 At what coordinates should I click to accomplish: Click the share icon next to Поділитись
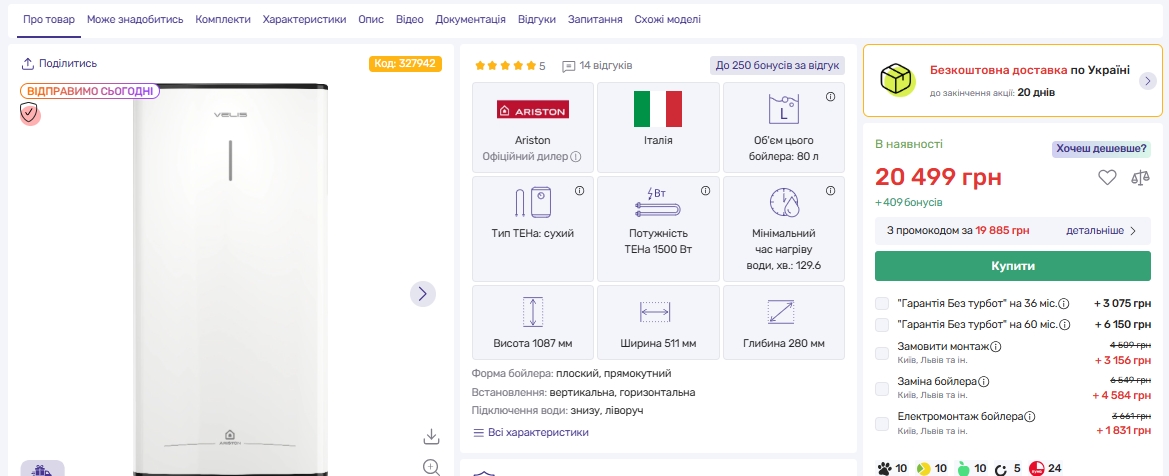point(28,64)
